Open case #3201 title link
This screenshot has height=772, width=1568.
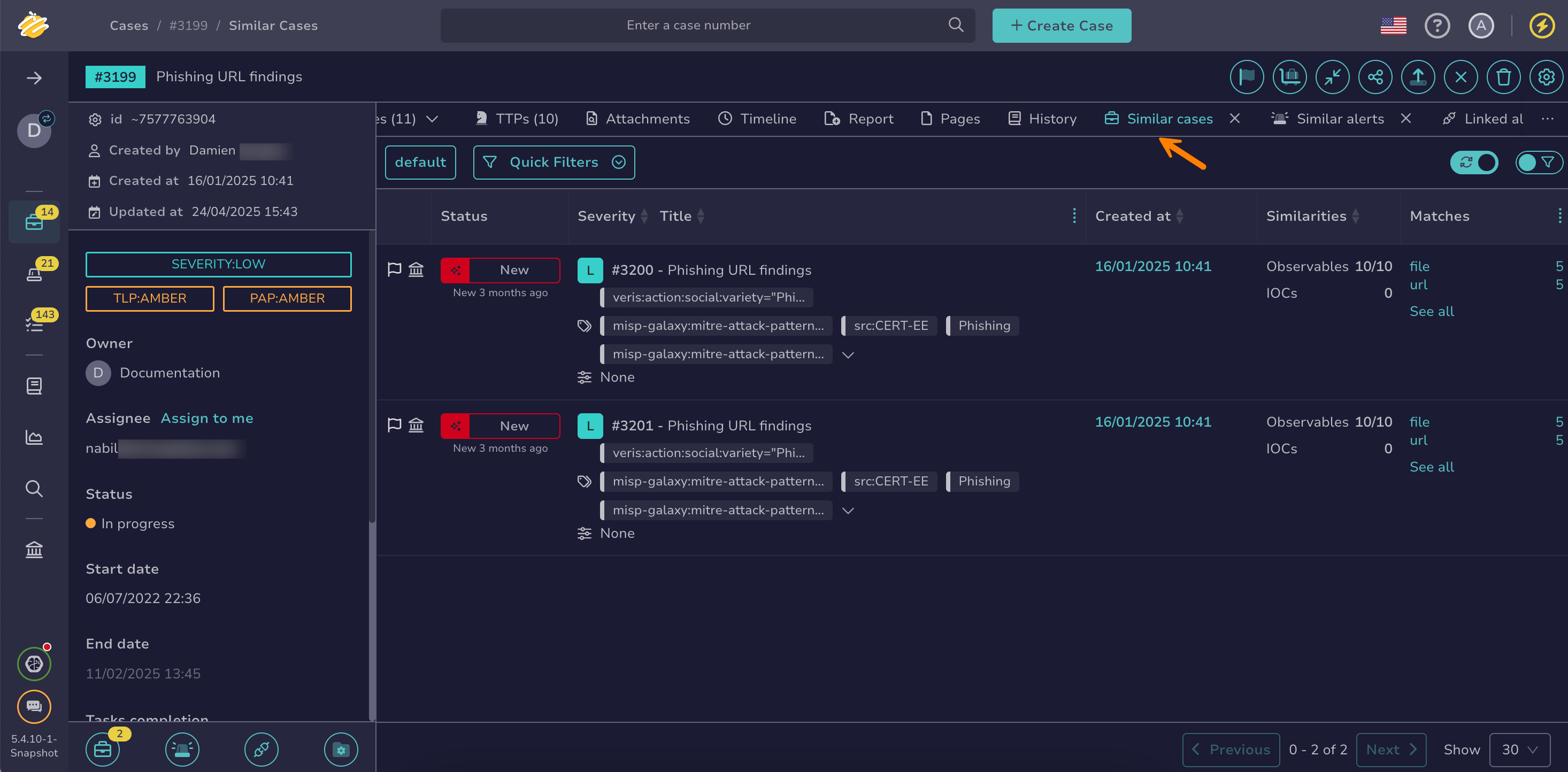pos(711,426)
